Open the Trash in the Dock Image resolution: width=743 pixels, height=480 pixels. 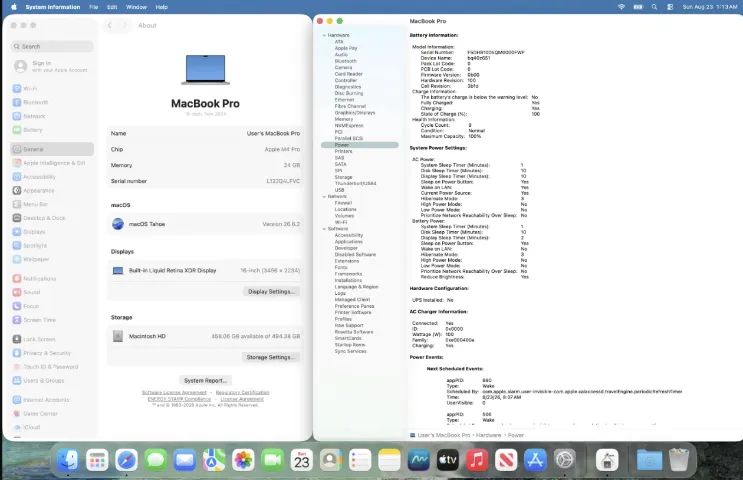[679, 460]
